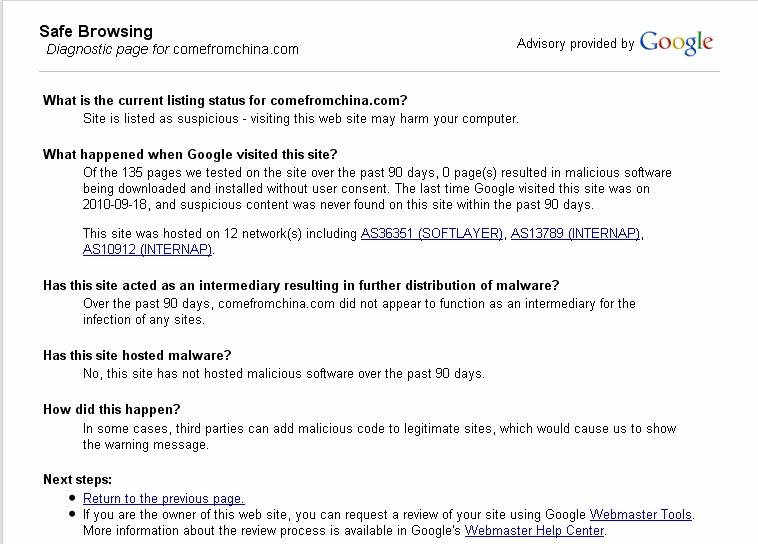
Task: Click the 'acted as an intermediary' question heading
Action: tap(301, 285)
